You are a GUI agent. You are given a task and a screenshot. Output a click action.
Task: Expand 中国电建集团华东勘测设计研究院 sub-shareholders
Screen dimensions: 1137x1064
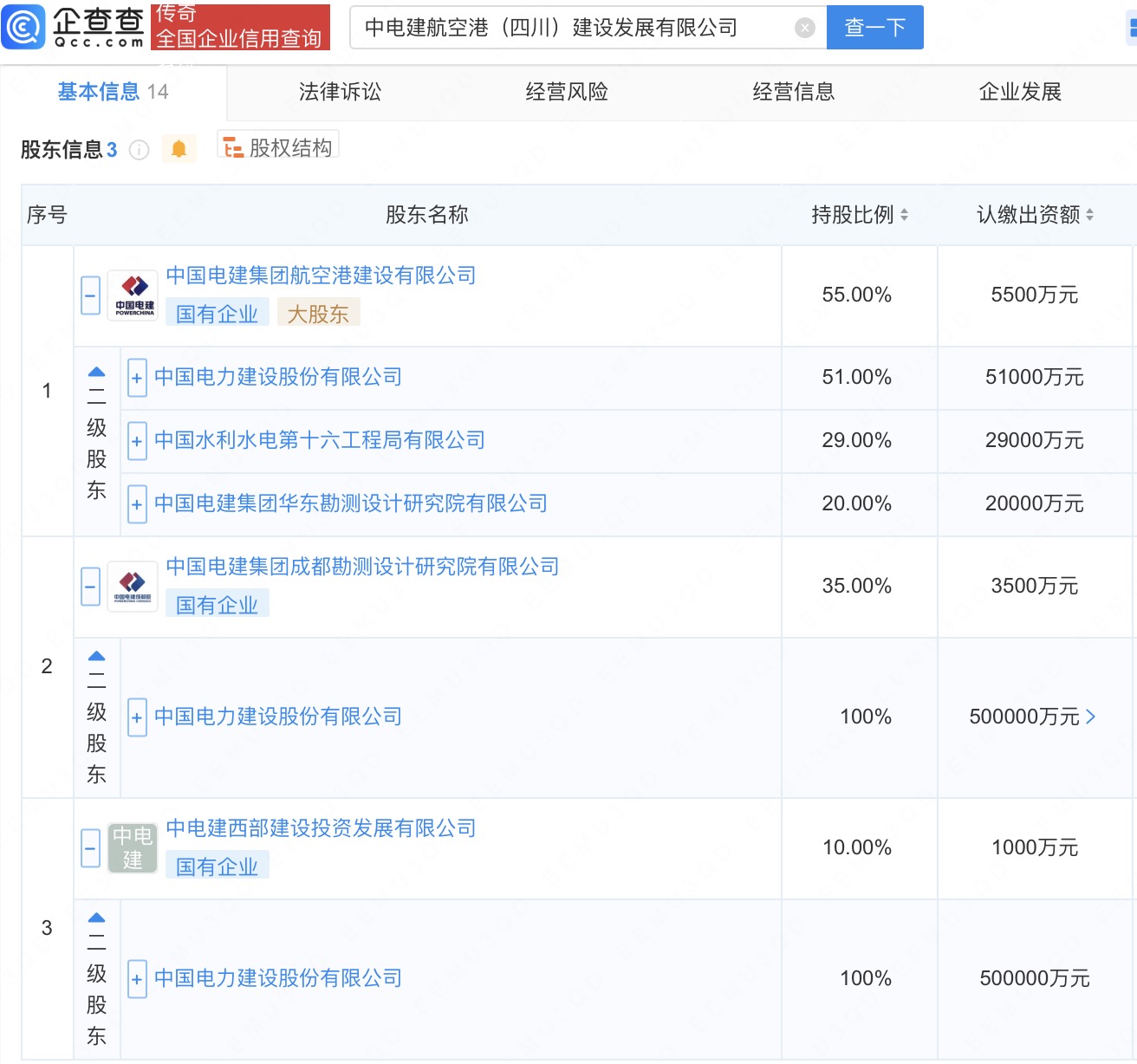(x=137, y=504)
